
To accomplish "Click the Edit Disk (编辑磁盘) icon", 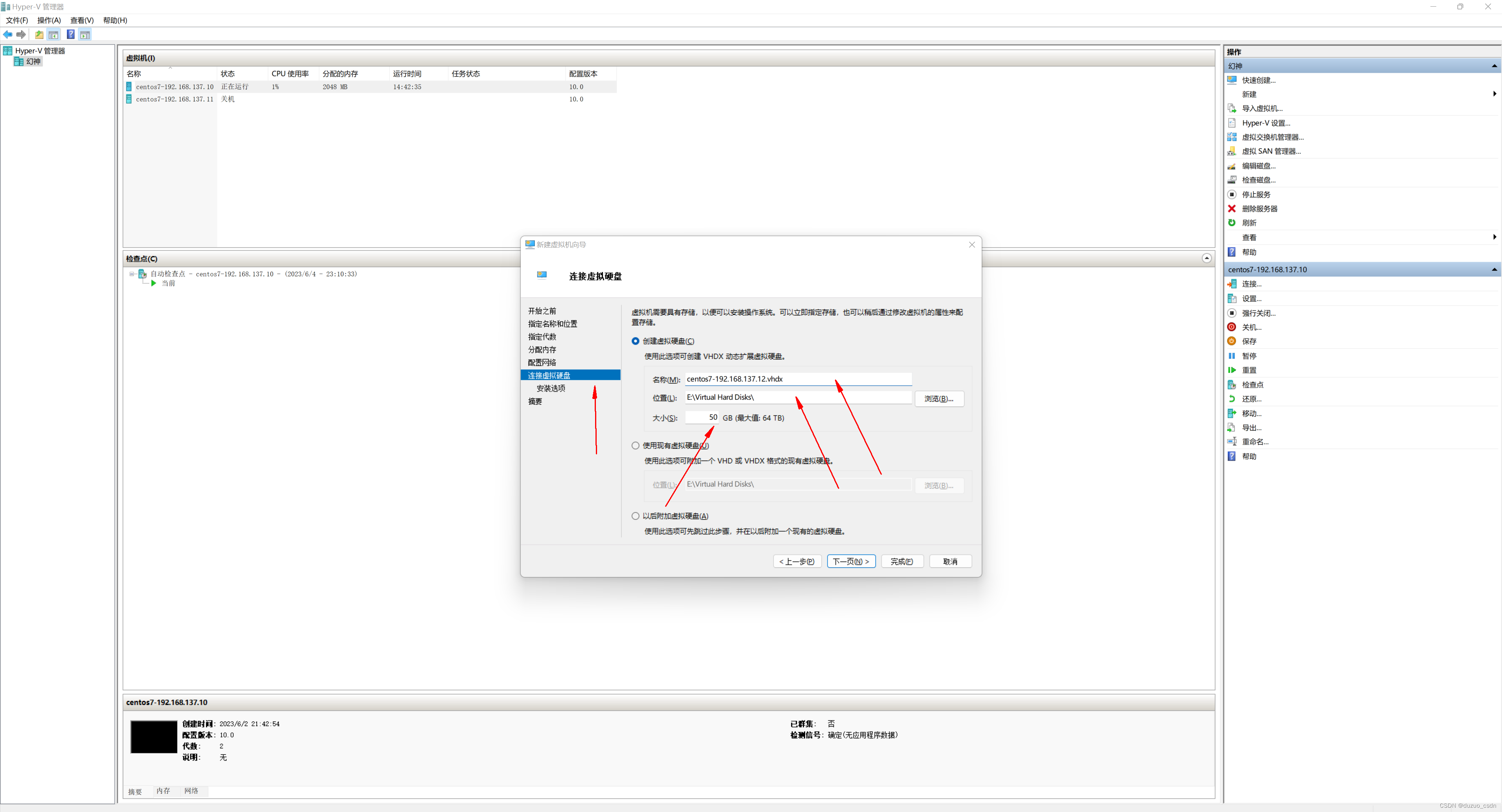I will [x=1232, y=166].
